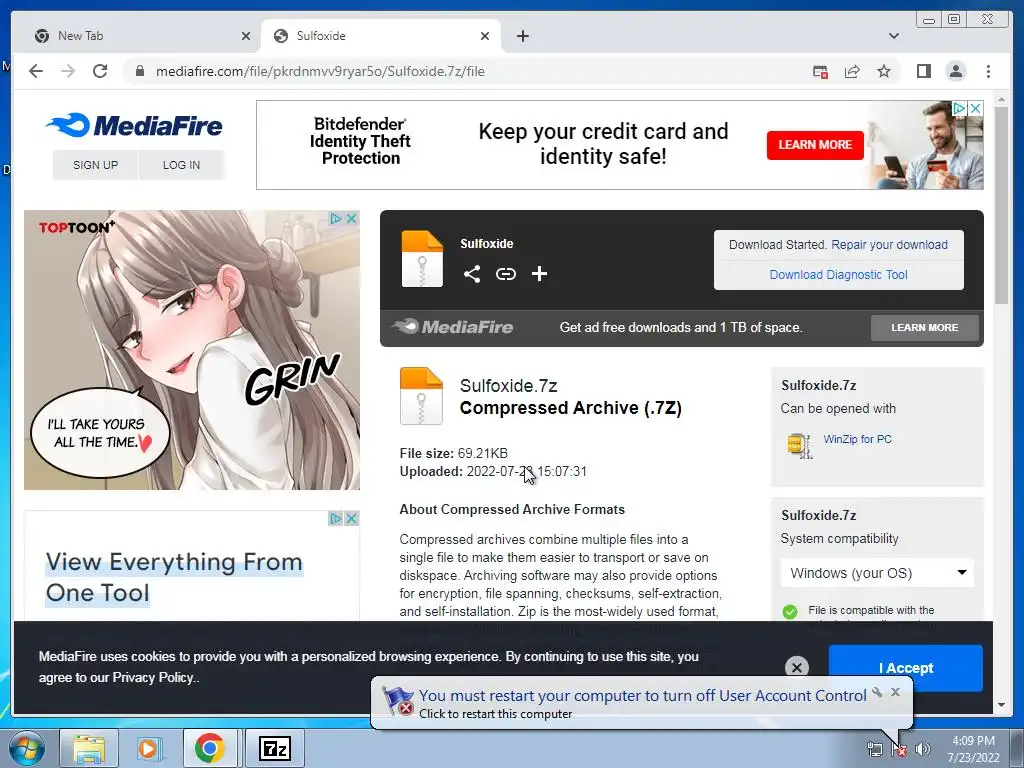Screen dimensions: 1024x768
Task: Close the Sulfoxide tab
Action: (x=485, y=36)
